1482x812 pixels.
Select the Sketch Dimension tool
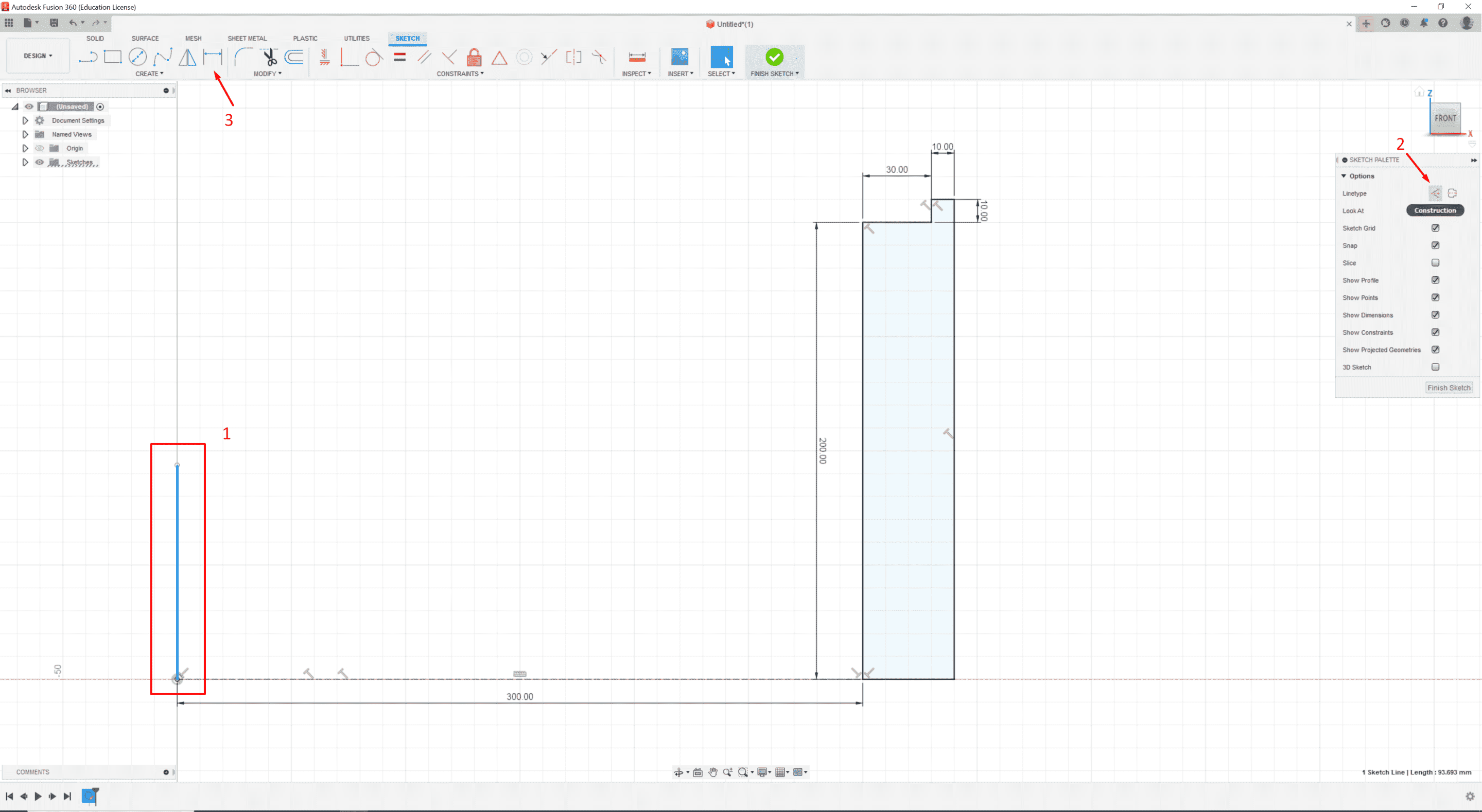tap(212, 57)
